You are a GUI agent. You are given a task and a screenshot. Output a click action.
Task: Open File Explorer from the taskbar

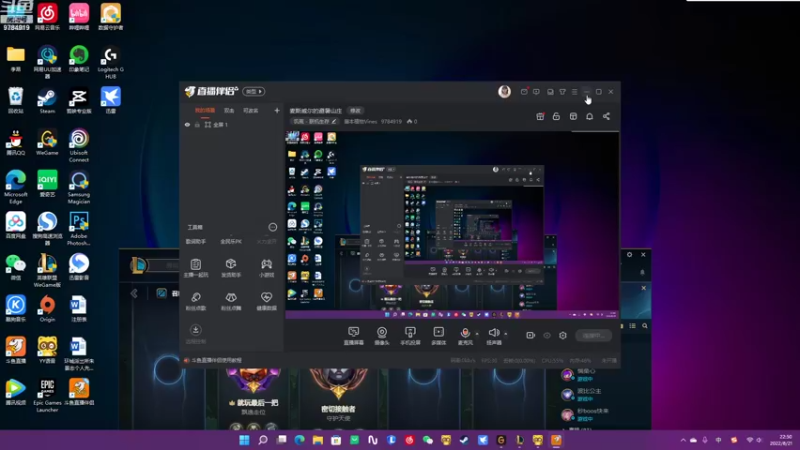(318, 440)
